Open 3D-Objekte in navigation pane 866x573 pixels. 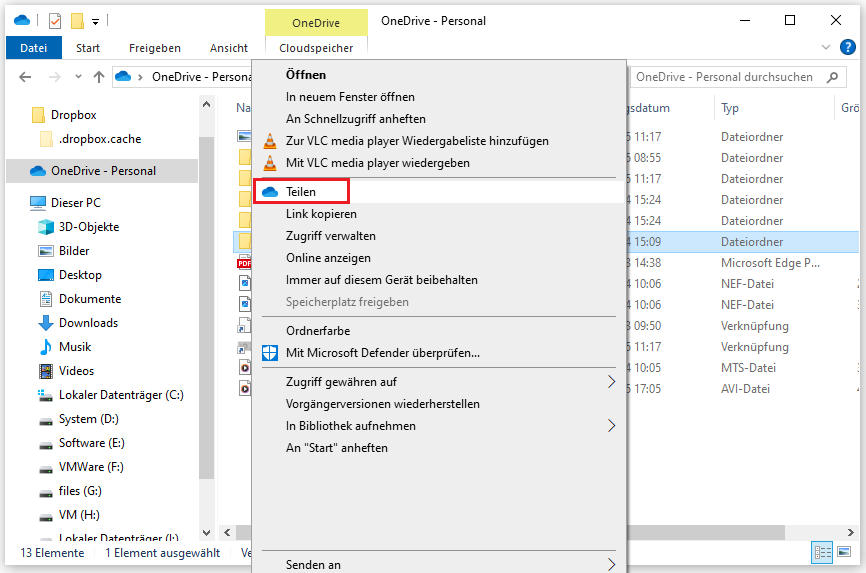coord(89,227)
